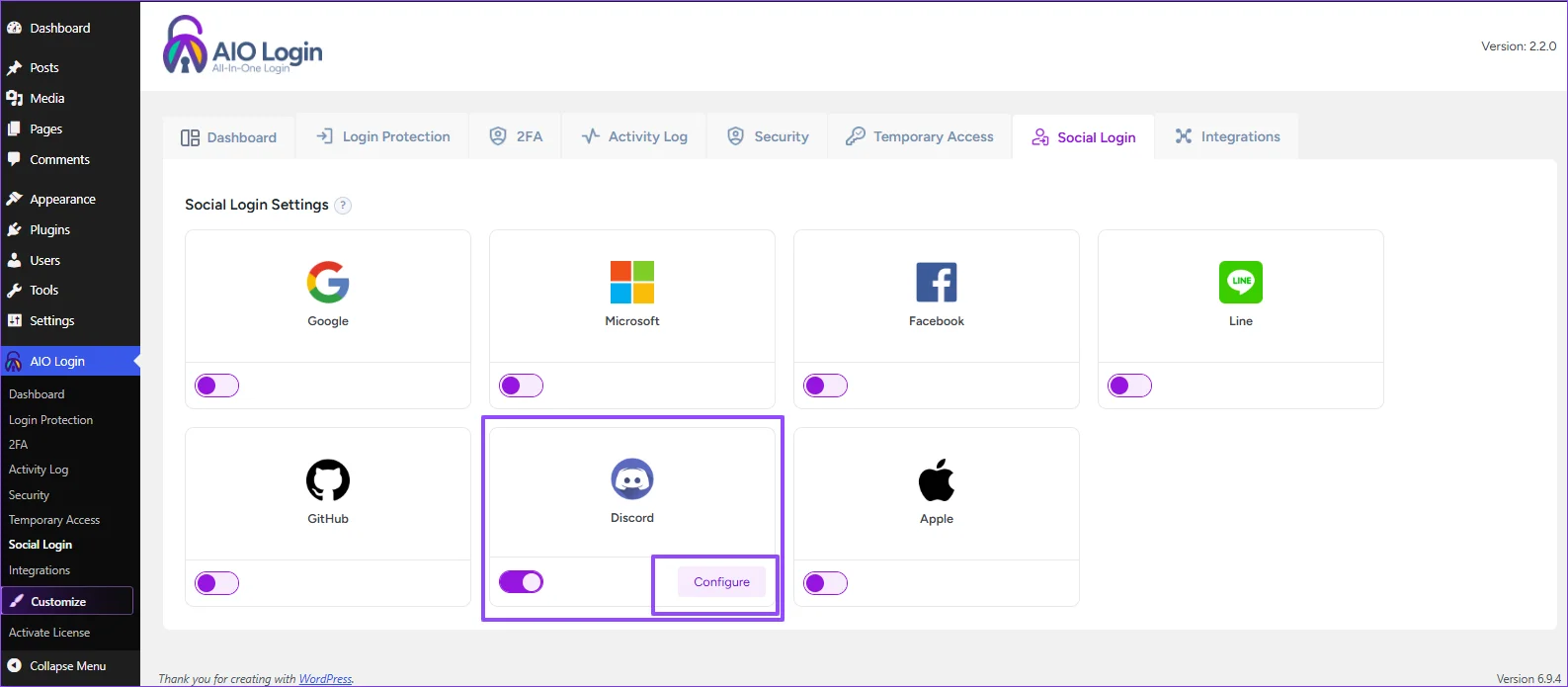Switch to the Security tab
The image size is (1568, 687).
(x=768, y=136)
